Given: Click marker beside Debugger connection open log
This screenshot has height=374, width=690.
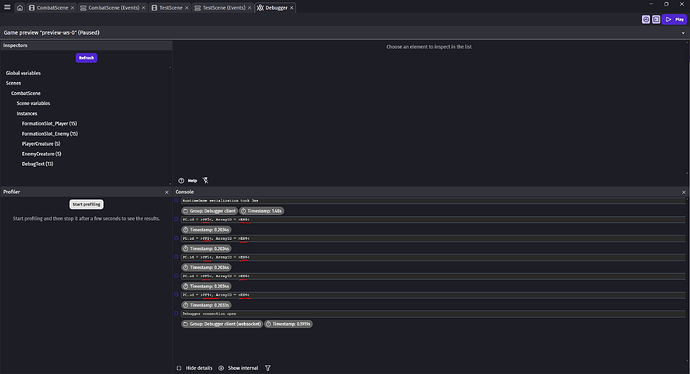Looking at the screenshot, I should (x=176, y=314).
